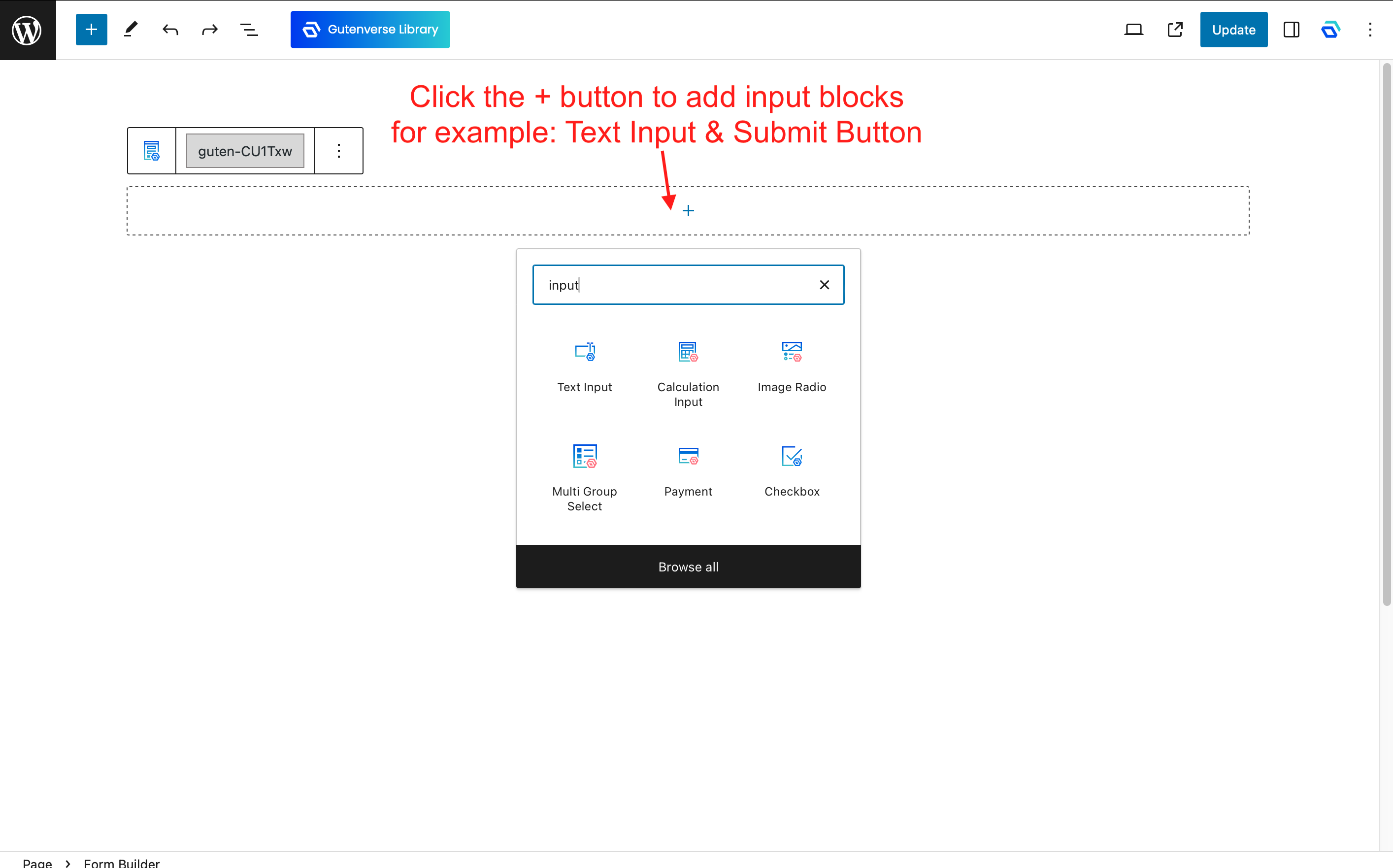1393x868 pixels.
Task: Click the Undo arrow
Action: [x=170, y=29]
